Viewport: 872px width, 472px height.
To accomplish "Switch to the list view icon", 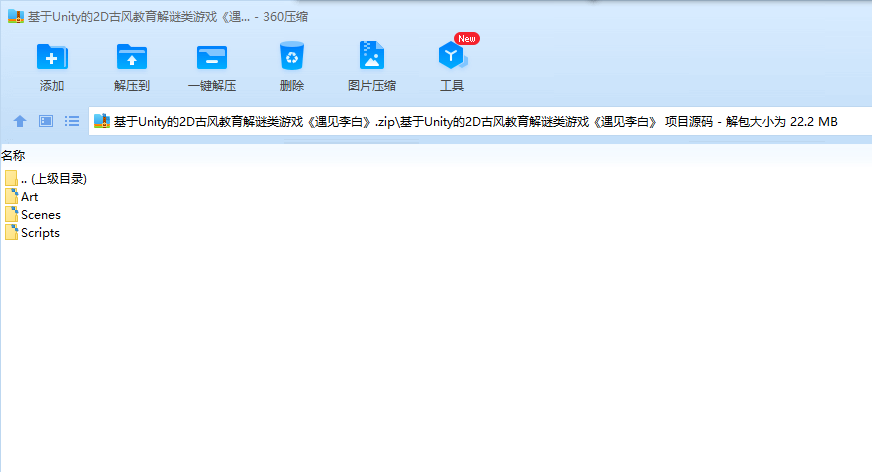I will click(72, 121).
